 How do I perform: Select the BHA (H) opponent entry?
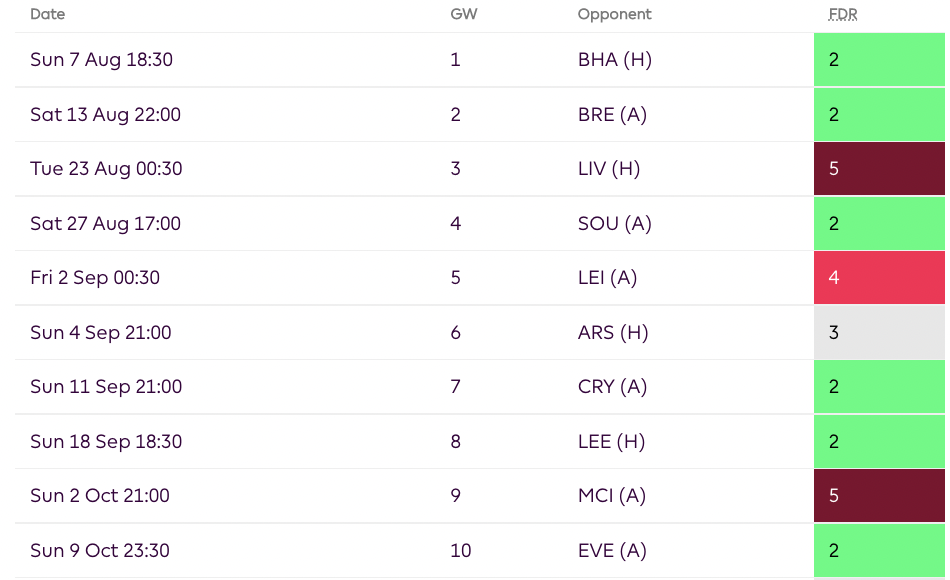pos(612,60)
